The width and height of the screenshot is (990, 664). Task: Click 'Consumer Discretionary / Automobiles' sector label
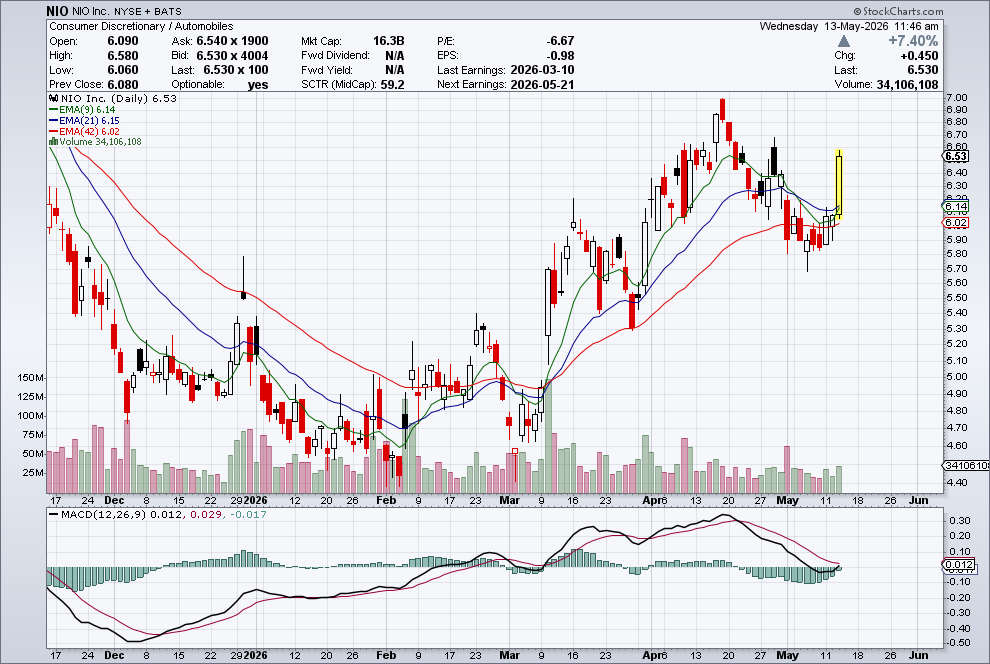coord(141,26)
